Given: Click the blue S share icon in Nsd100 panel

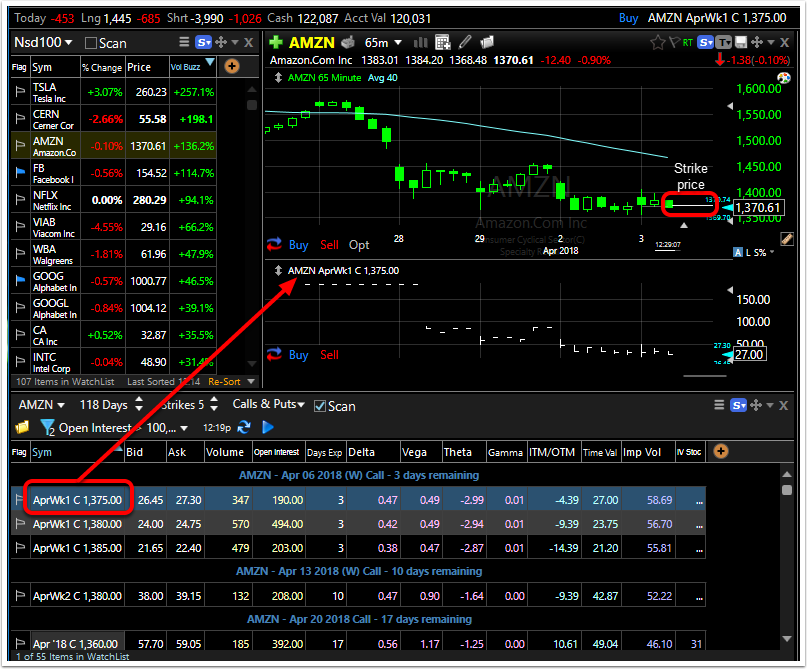Looking at the screenshot, I should [203, 43].
